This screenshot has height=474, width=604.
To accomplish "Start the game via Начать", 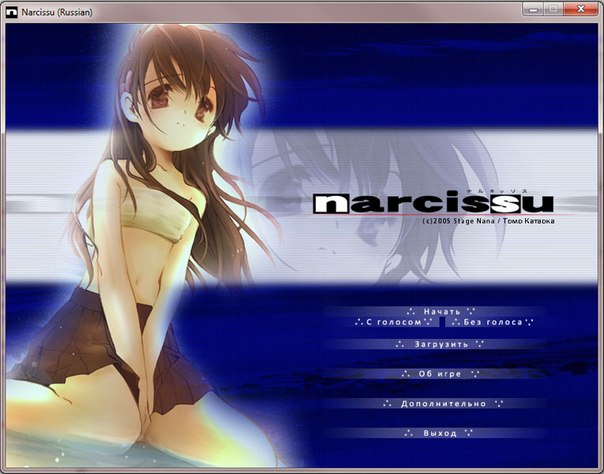I will [x=441, y=311].
